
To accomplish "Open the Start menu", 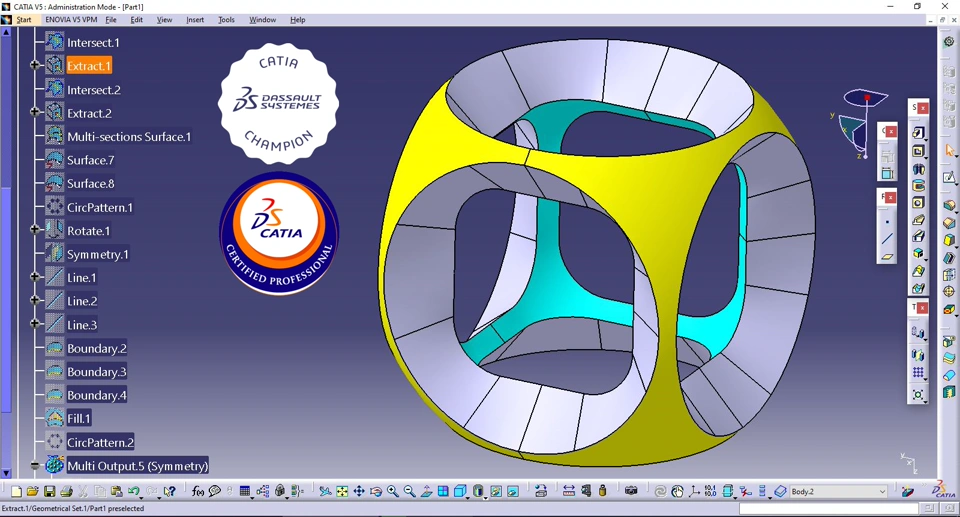I will pos(24,20).
